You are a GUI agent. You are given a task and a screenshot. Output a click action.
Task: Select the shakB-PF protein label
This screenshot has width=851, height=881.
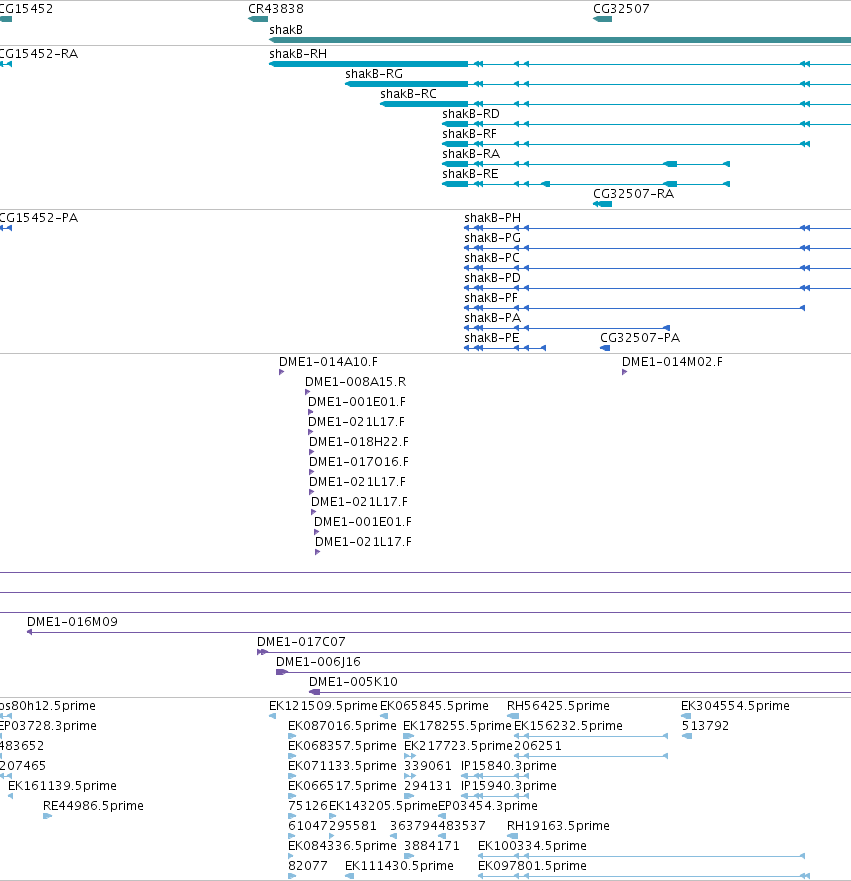coord(491,298)
